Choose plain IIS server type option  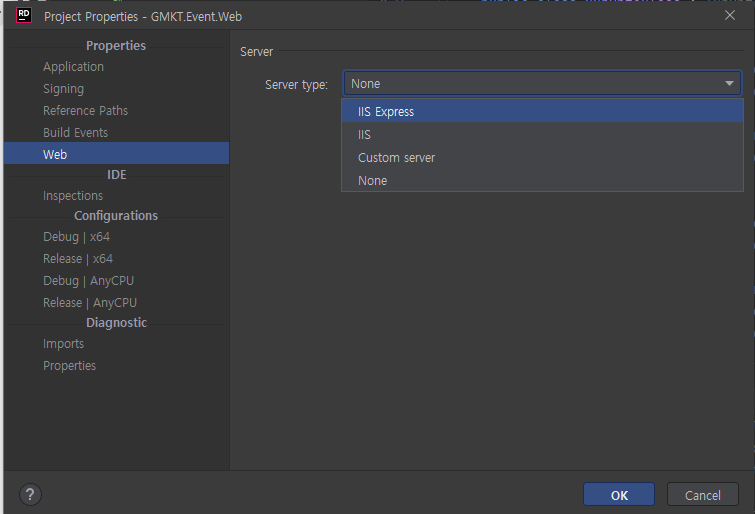click(x=542, y=134)
